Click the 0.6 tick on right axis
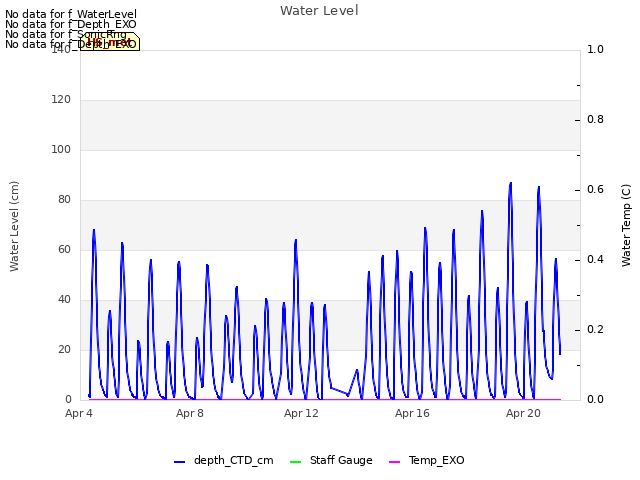 [x=595, y=189]
